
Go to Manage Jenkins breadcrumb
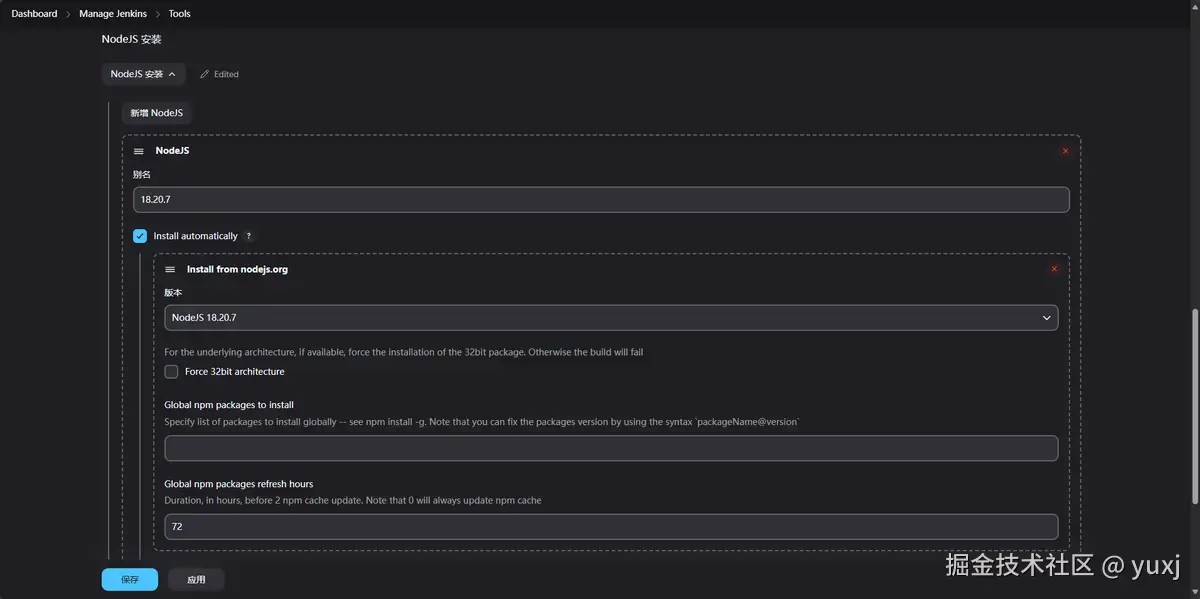[x=113, y=14]
